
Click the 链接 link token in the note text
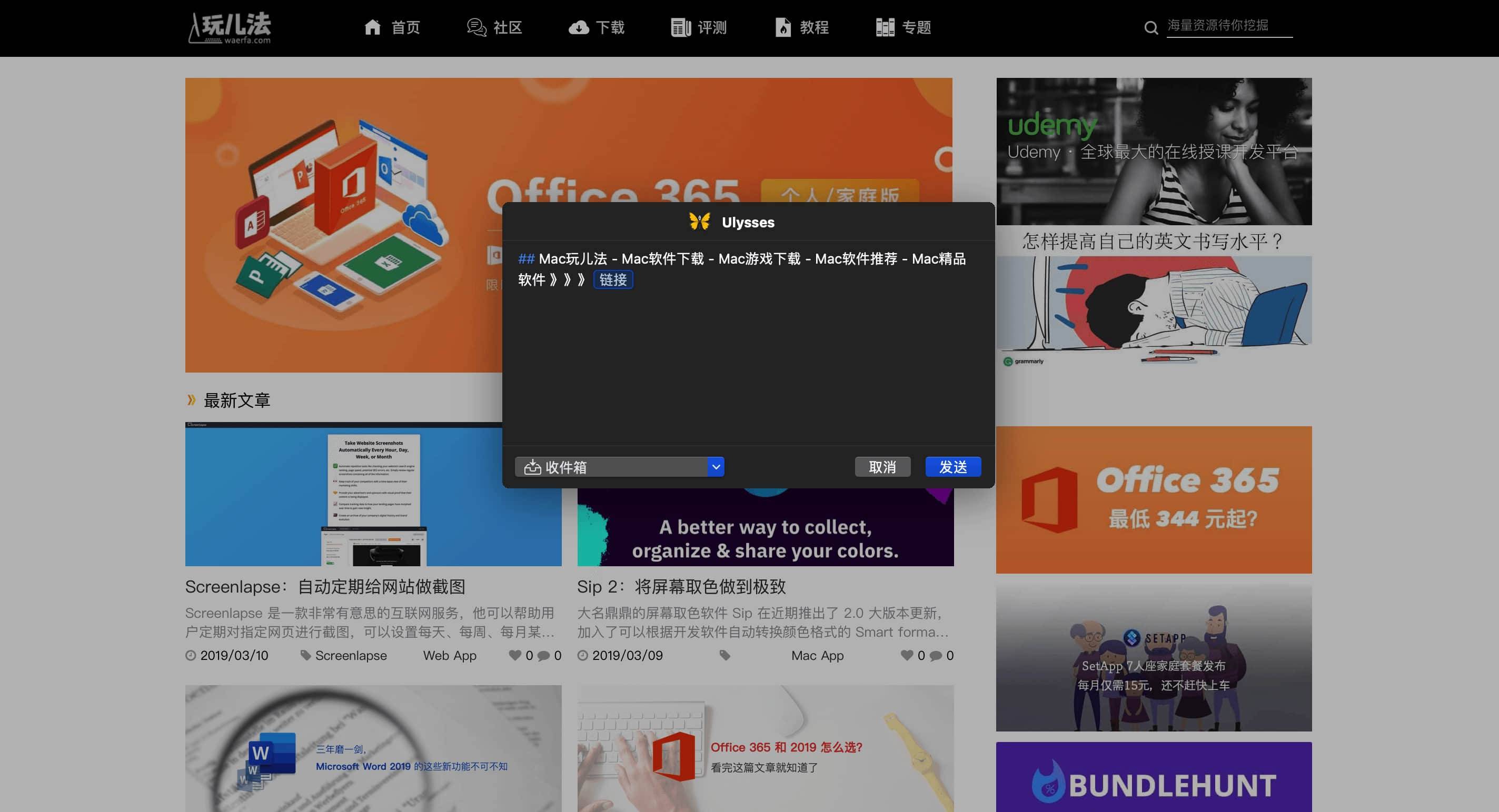613,280
